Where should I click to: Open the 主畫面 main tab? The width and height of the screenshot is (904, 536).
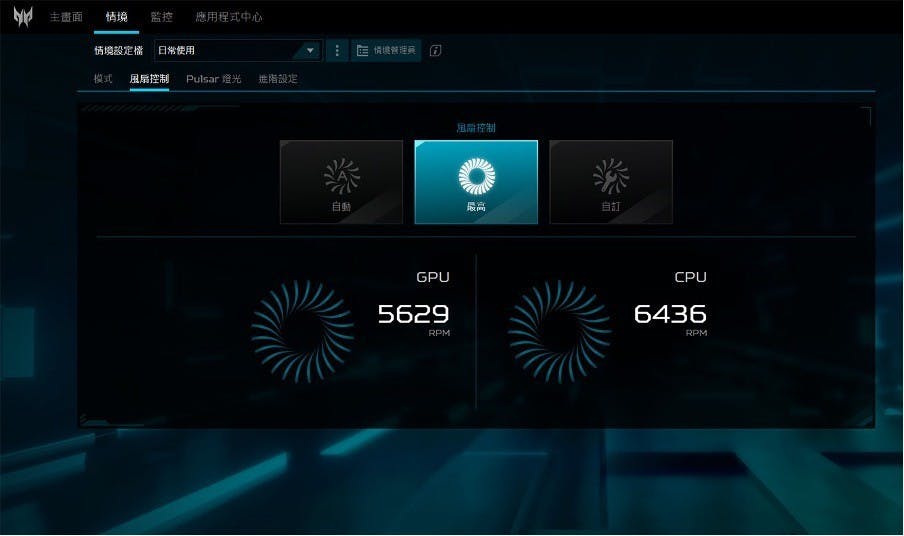click(x=66, y=17)
